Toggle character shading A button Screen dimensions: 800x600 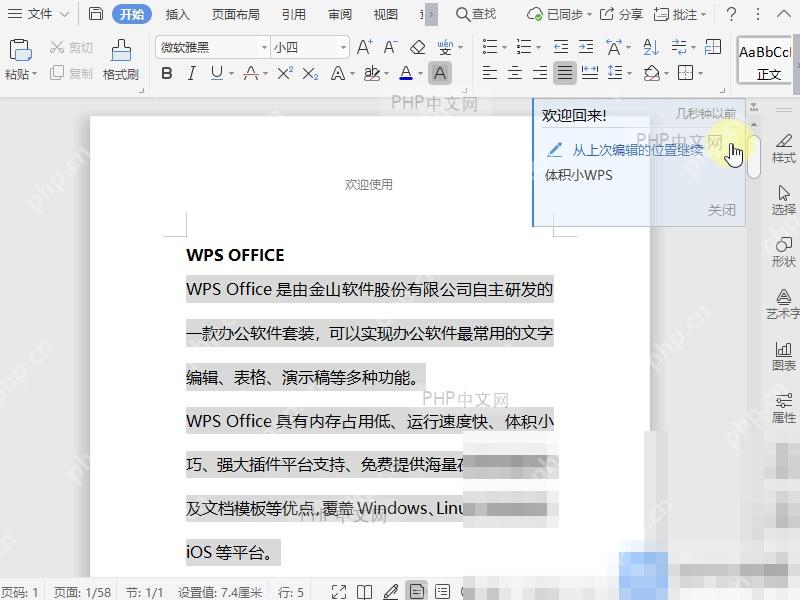tap(440, 73)
